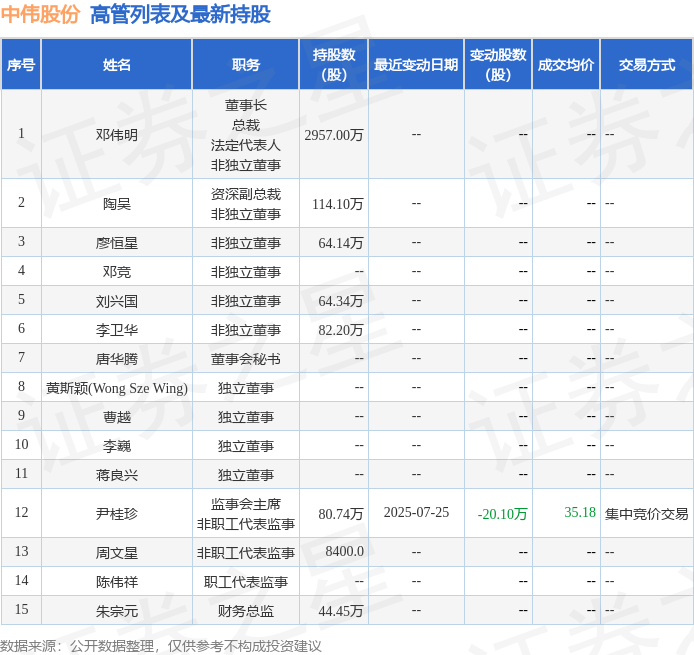Click the 114.10万 shareholding value
This screenshot has height=655, width=694.
point(338,204)
